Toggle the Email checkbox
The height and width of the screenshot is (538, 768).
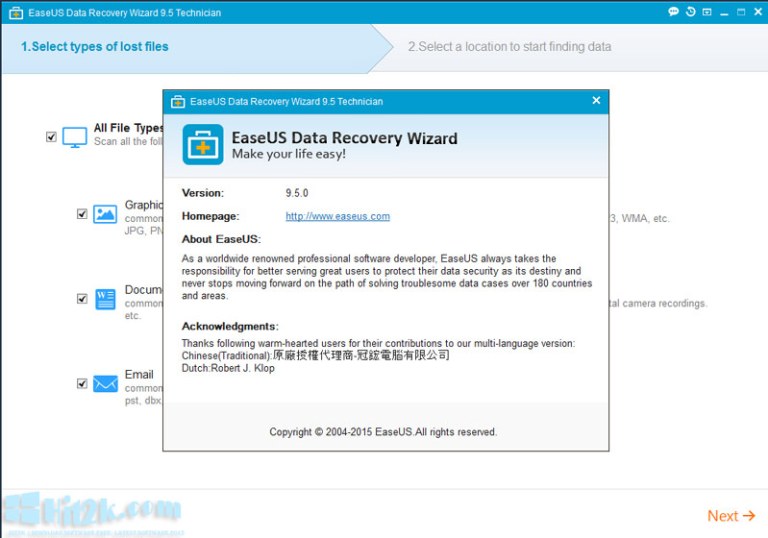[x=82, y=384]
